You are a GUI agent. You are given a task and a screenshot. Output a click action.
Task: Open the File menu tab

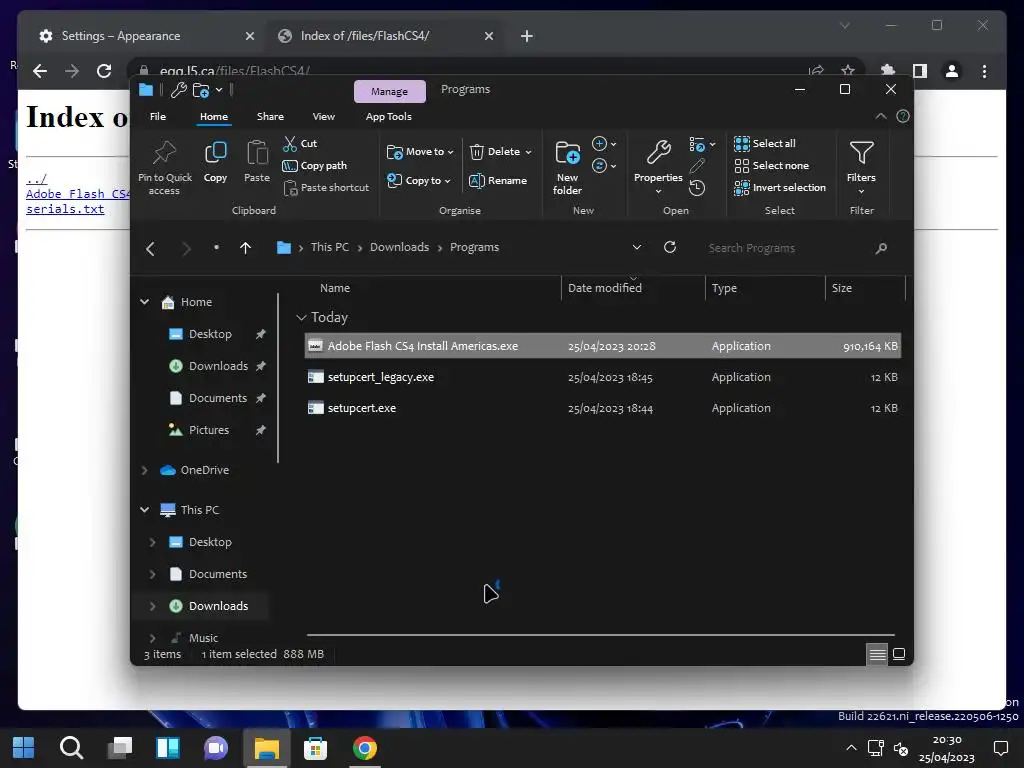[x=158, y=117]
